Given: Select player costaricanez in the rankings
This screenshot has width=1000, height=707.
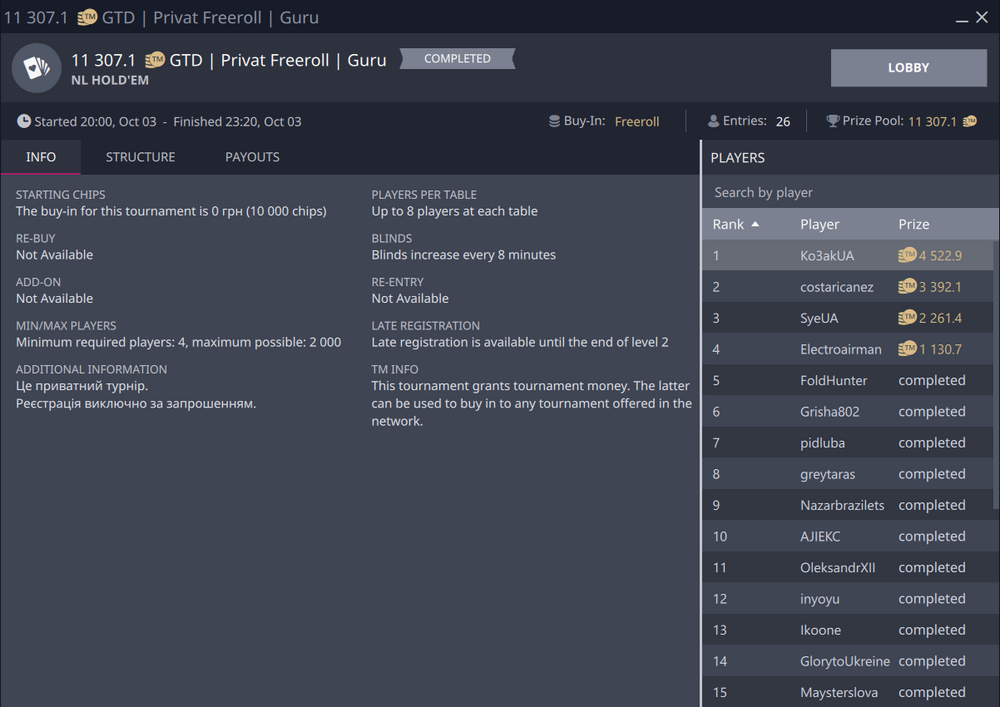Looking at the screenshot, I should pos(836,287).
